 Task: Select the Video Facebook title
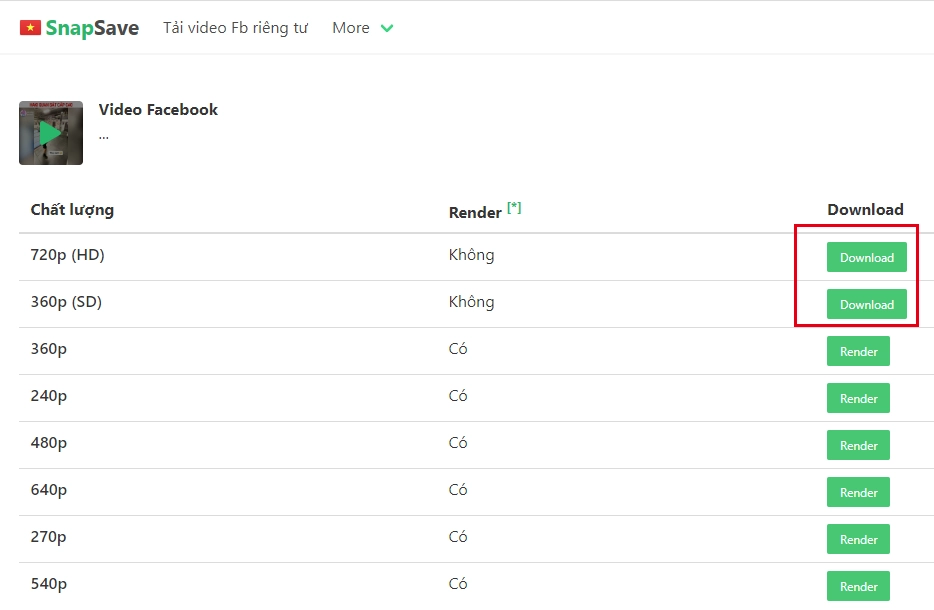pos(157,109)
